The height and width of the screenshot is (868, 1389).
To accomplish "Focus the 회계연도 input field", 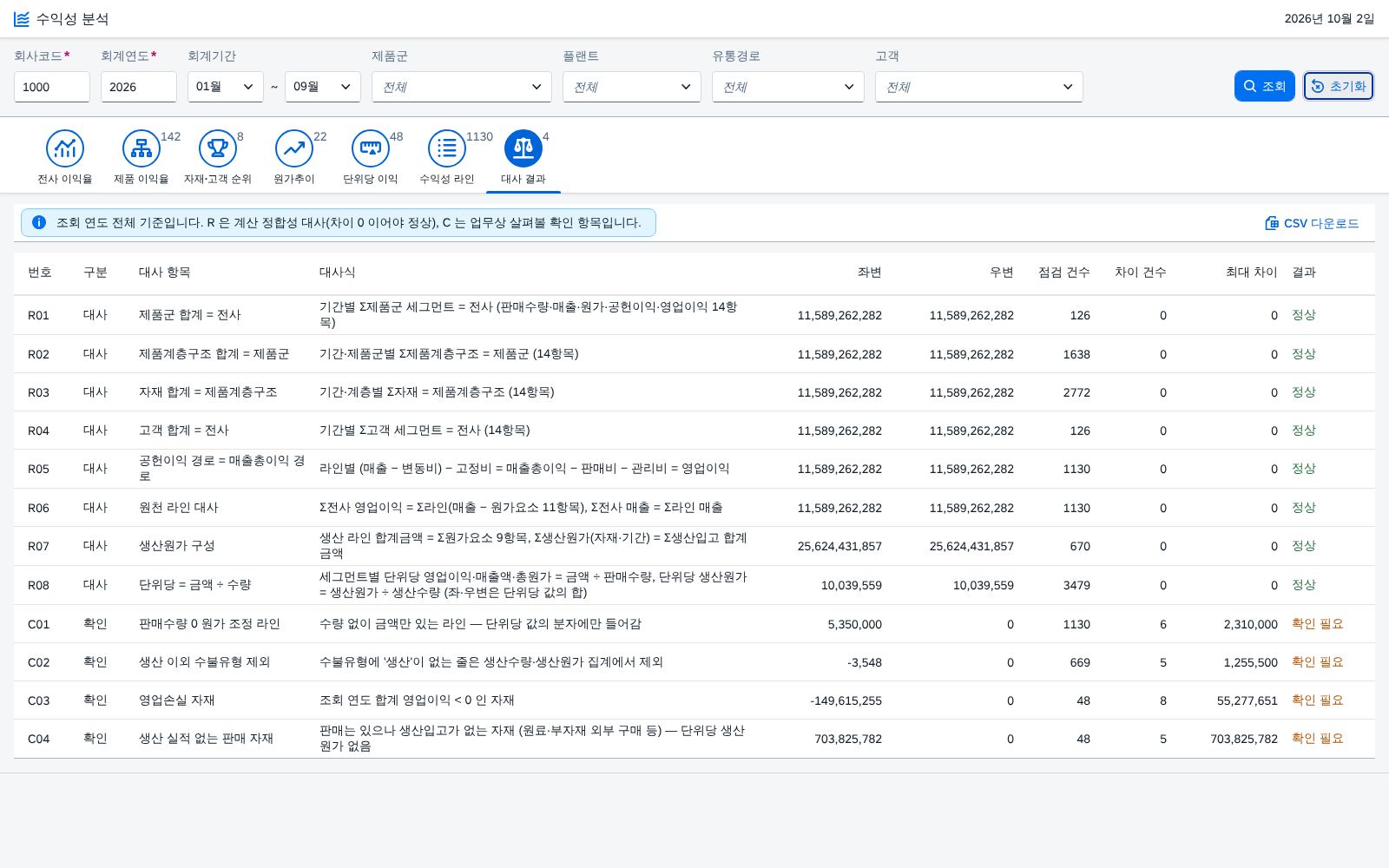I will [x=139, y=87].
